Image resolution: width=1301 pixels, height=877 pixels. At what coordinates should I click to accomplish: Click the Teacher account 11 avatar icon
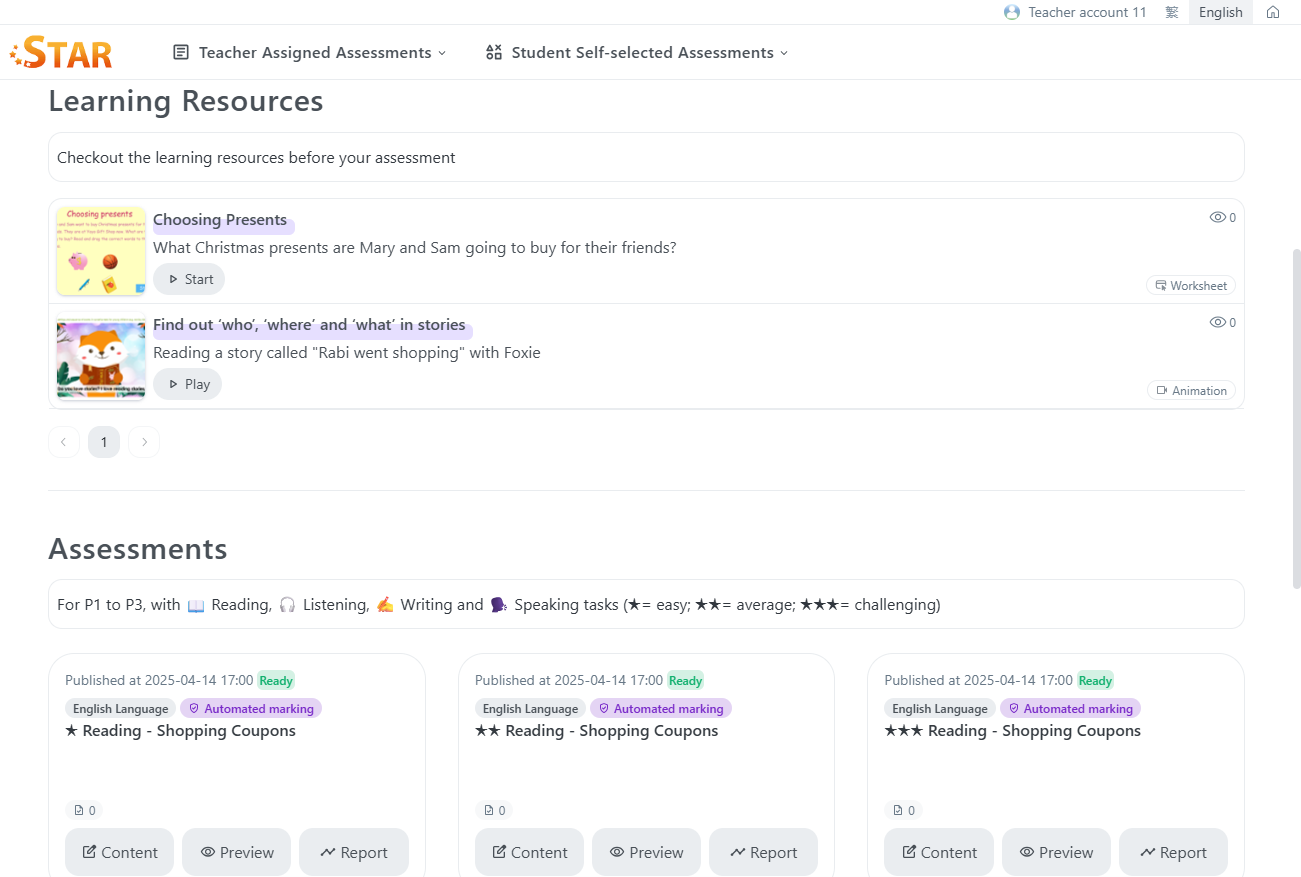1012,12
